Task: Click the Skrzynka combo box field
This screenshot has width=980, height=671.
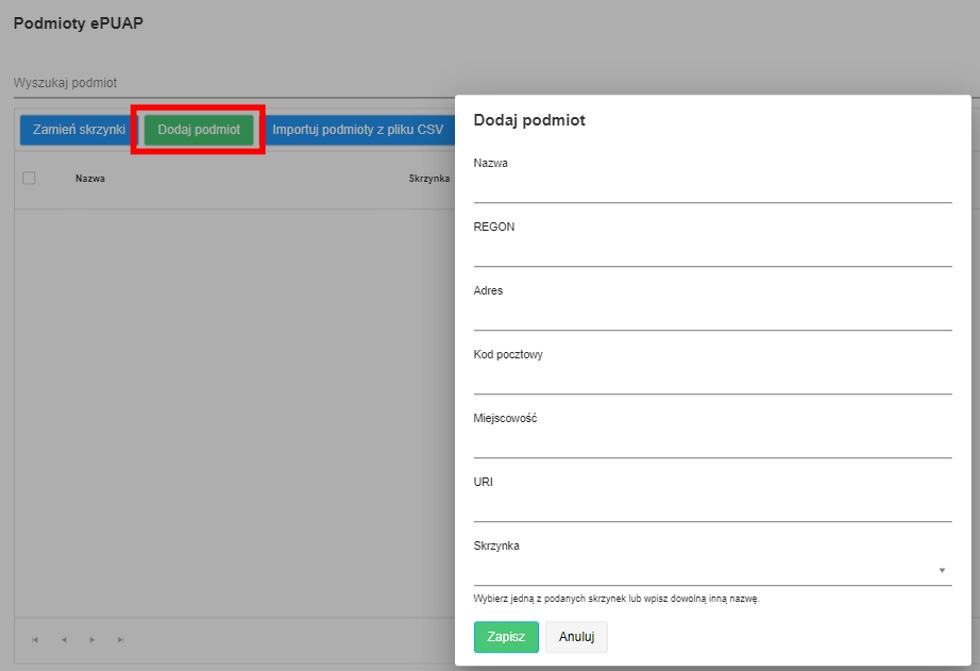Action: (x=712, y=570)
